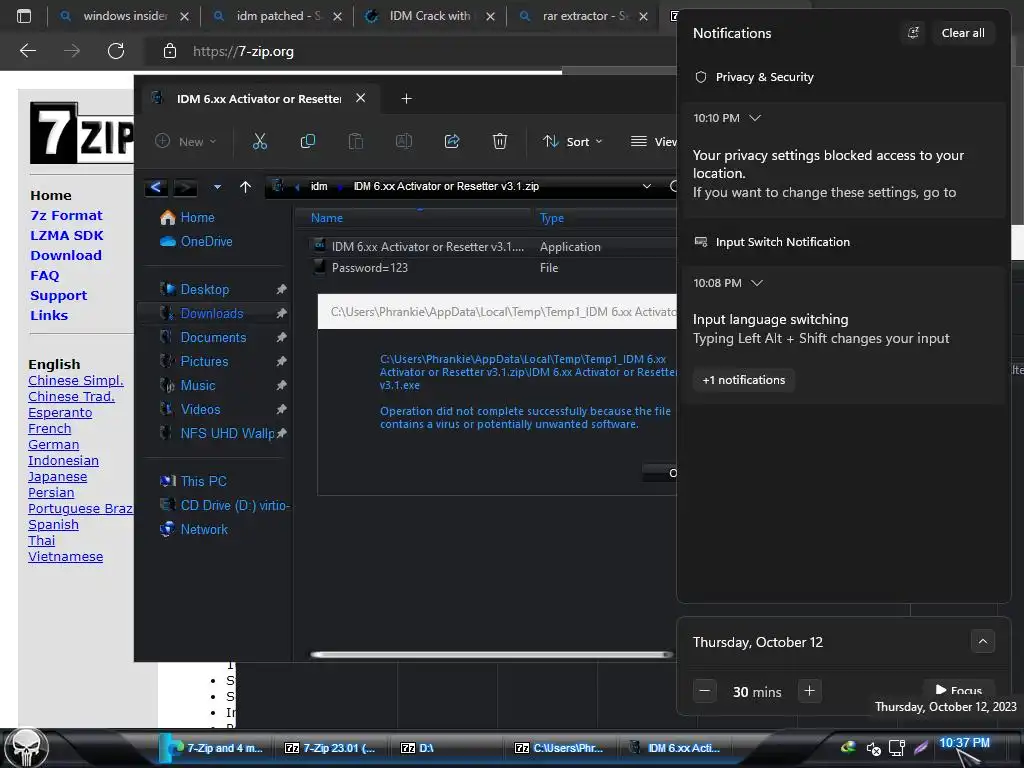Open OneDrive in Explorer sidebar

206,242
